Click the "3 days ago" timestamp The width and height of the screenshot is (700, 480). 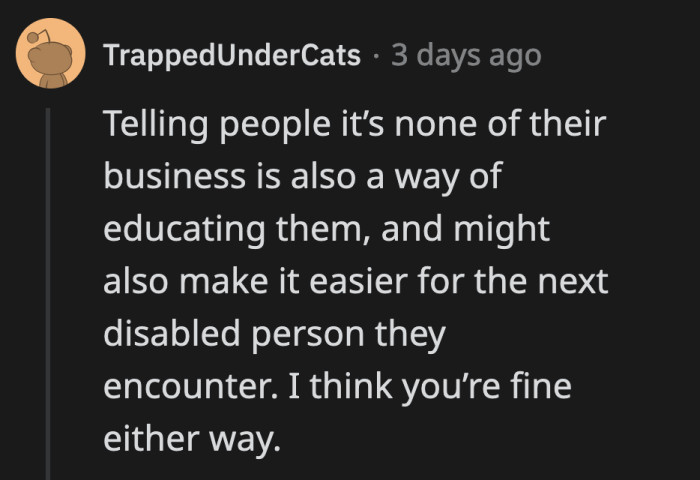tap(466, 54)
